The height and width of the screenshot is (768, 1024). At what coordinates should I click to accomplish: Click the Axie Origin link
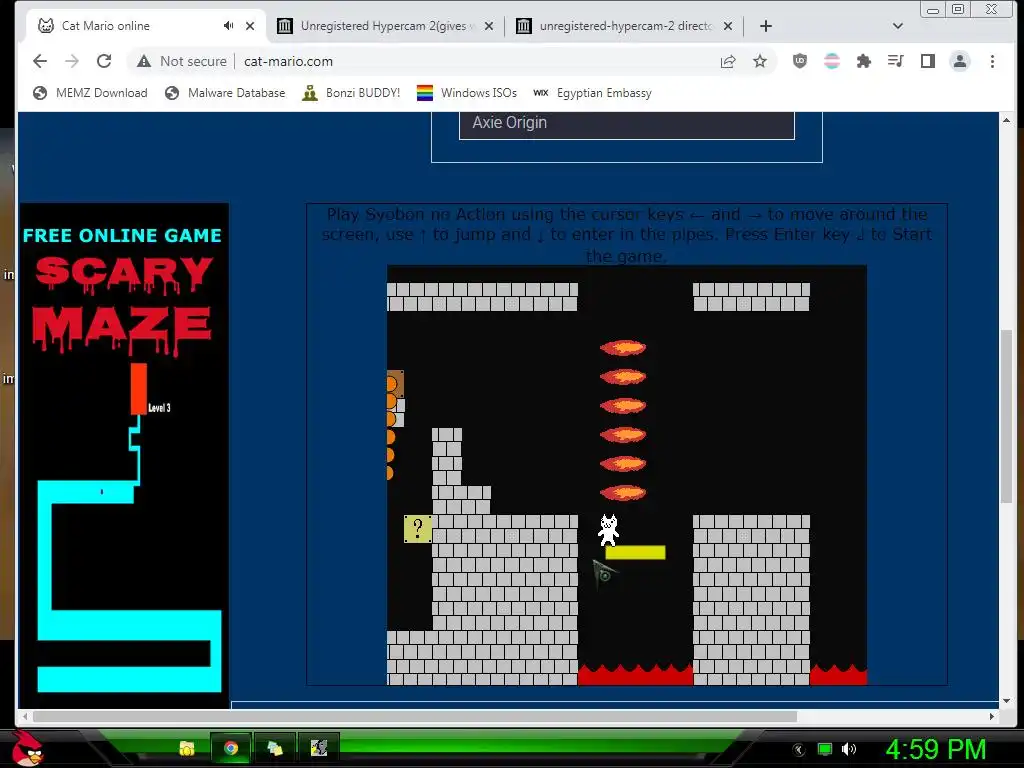point(509,123)
